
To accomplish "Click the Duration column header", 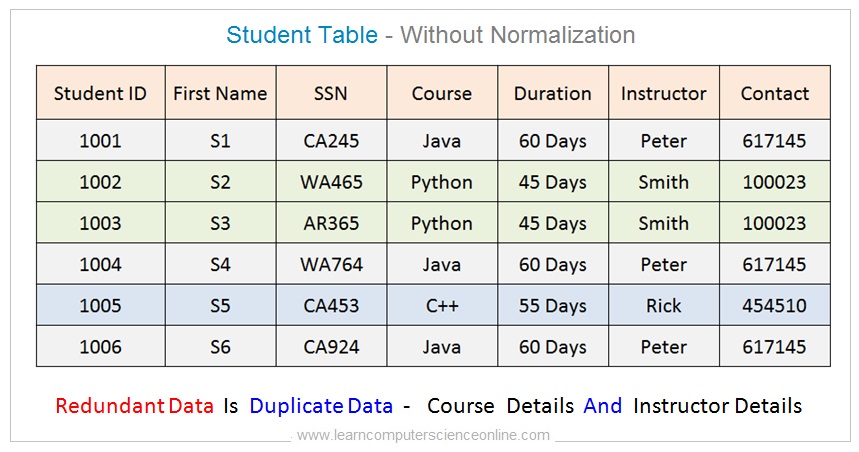I will [552, 93].
